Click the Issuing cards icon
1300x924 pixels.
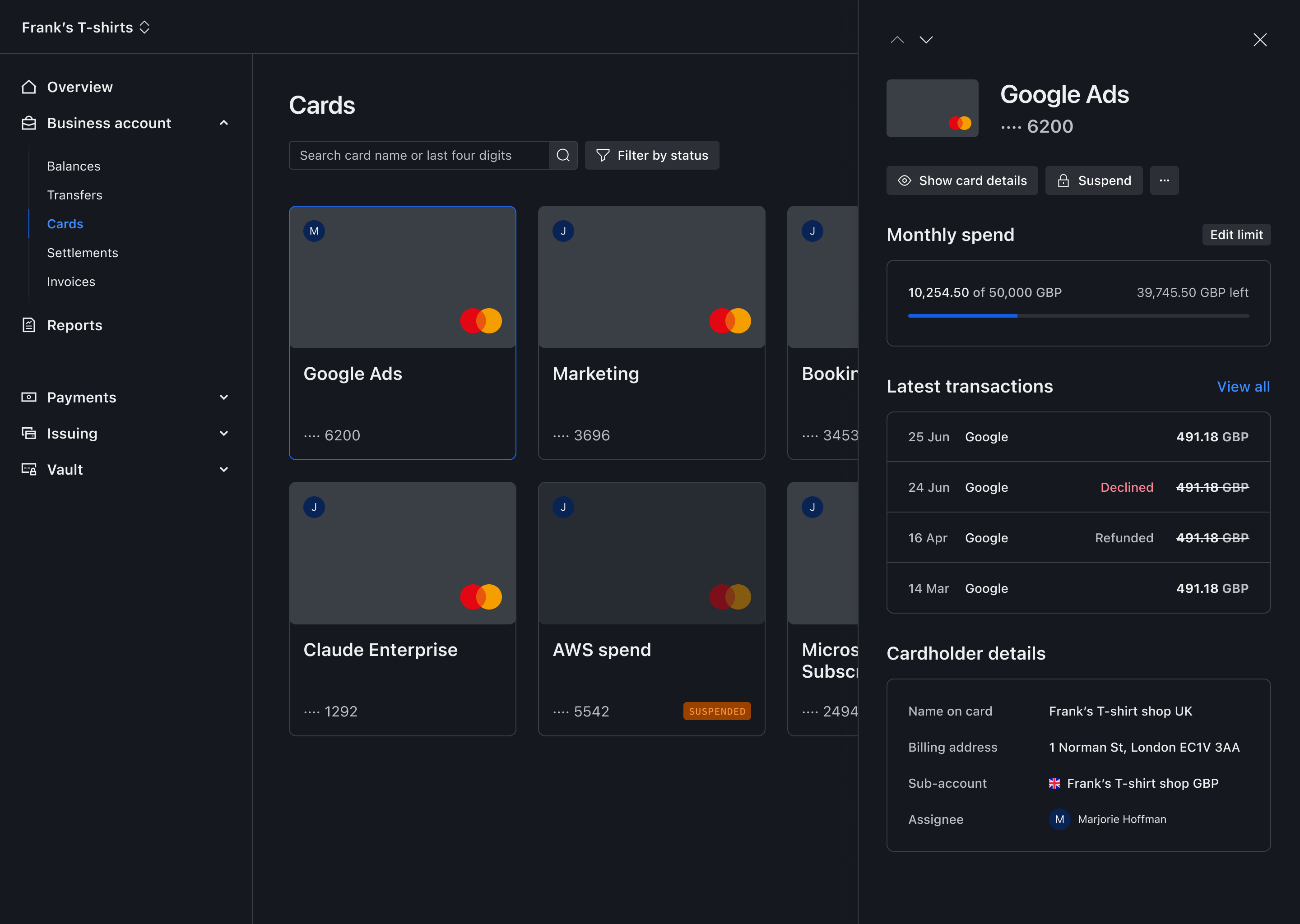29,433
